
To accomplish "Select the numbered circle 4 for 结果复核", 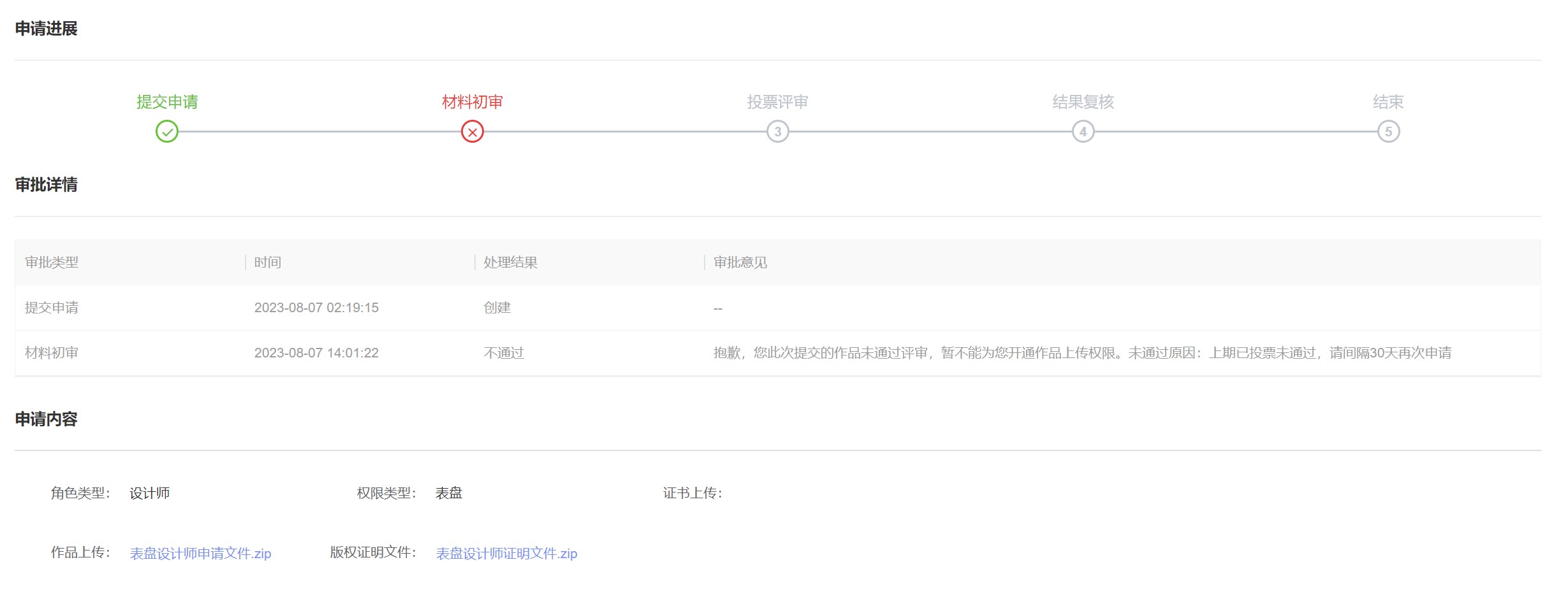I will [1083, 133].
